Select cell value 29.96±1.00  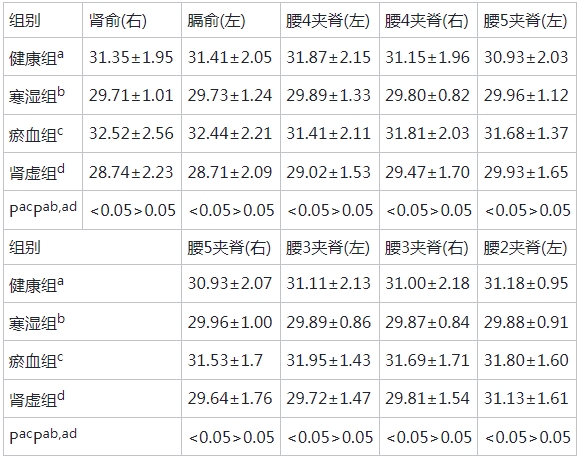pos(230,322)
